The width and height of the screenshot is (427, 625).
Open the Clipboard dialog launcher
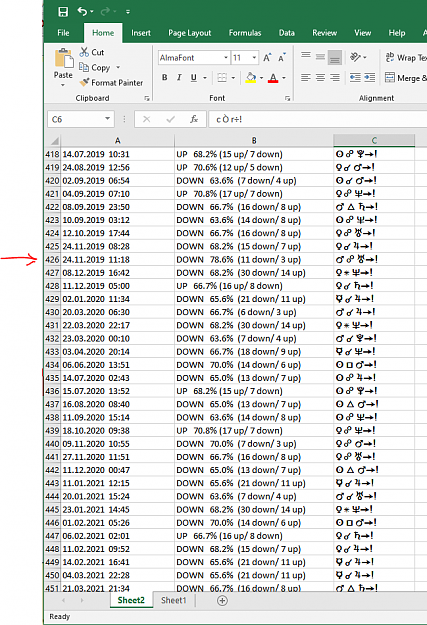(147, 98)
